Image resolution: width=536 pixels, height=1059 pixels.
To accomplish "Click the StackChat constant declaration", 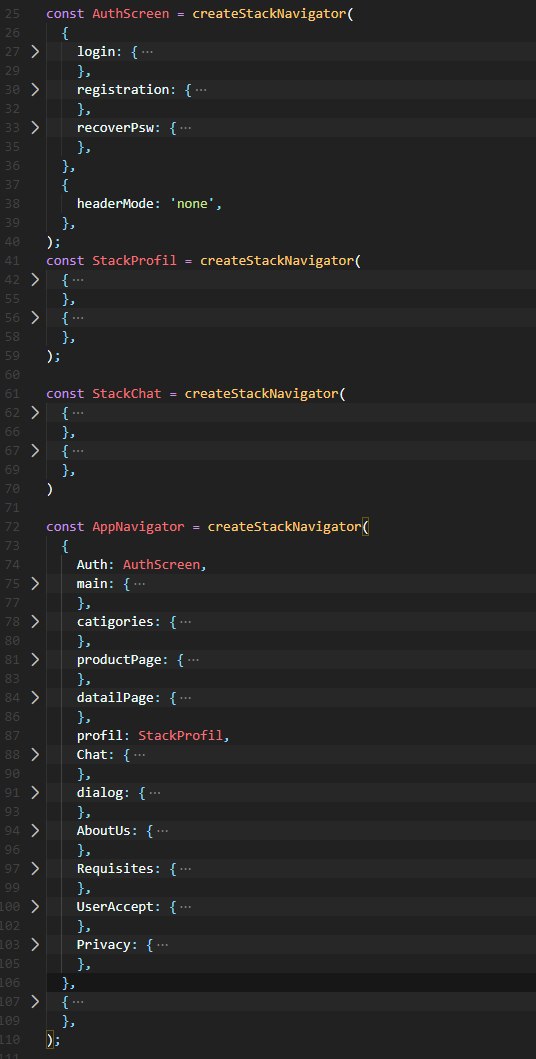I will click(x=127, y=393).
